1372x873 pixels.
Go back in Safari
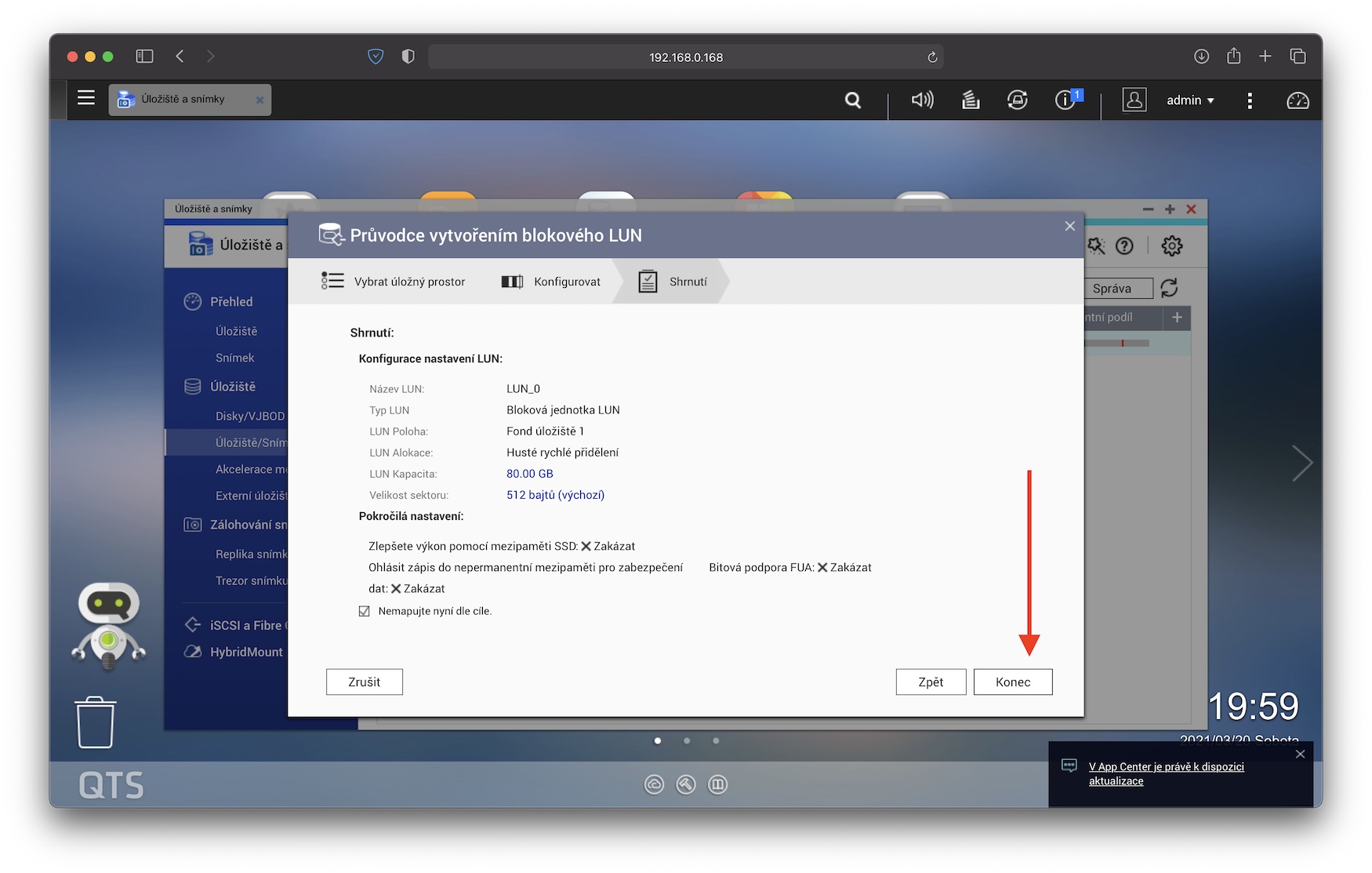pyautogui.click(x=180, y=56)
